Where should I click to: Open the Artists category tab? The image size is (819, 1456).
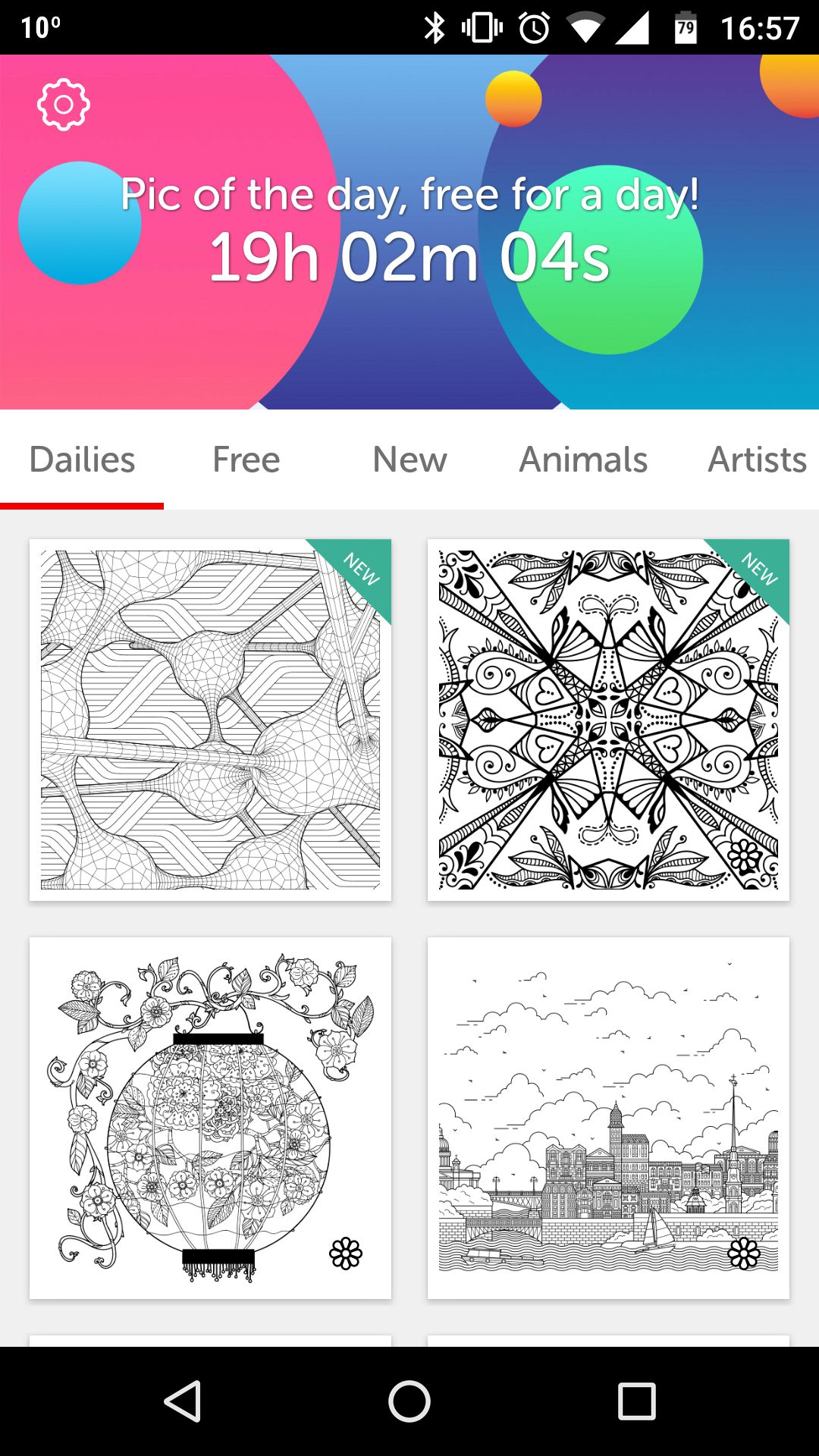[757, 460]
